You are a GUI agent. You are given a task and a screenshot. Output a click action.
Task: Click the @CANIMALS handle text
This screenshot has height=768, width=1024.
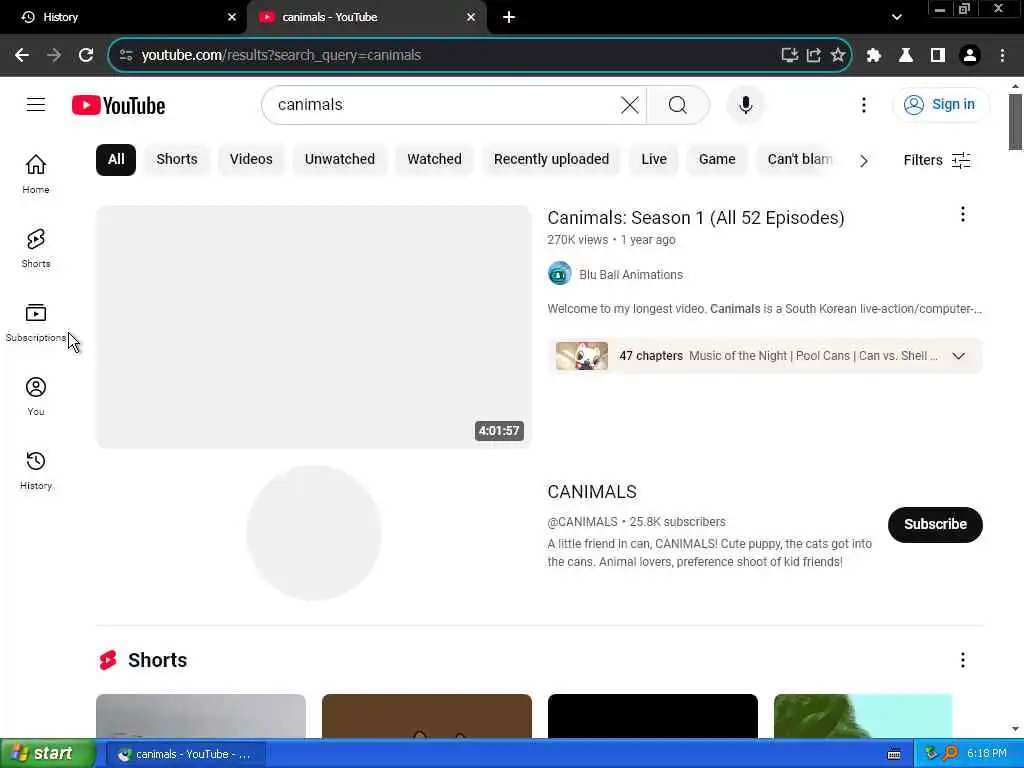coord(583,522)
